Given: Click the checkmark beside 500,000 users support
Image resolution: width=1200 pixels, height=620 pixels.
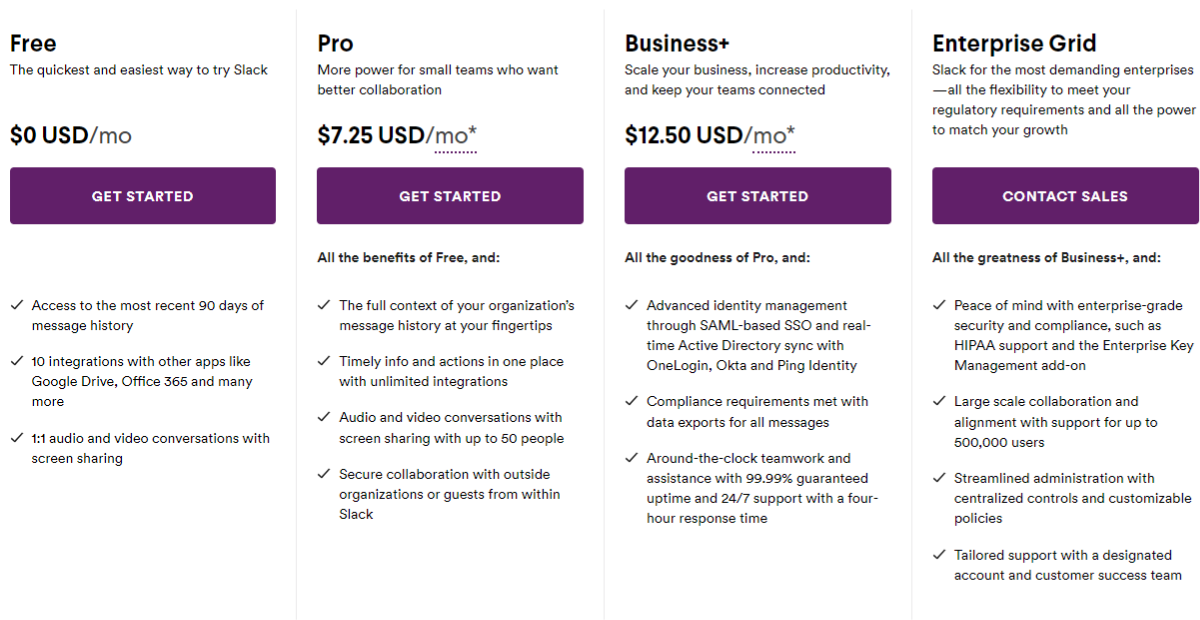Looking at the screenshot, I should [x=939, y=401].
